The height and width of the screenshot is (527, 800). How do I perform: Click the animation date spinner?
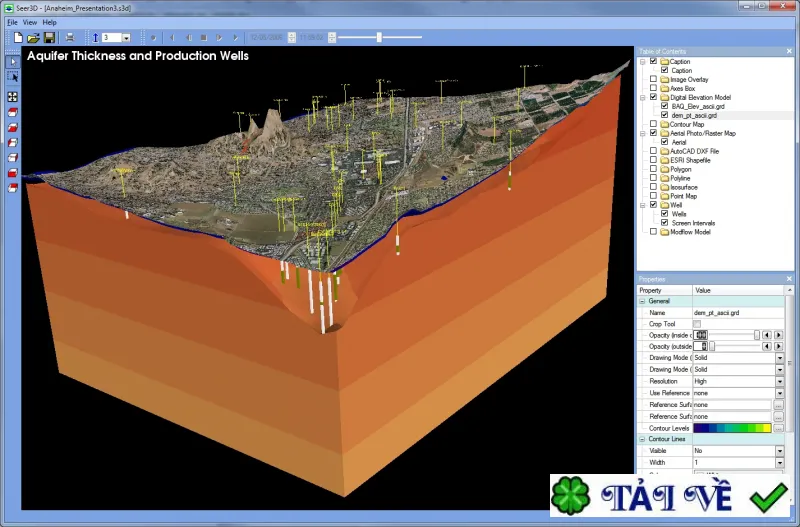tap(292, 38)
